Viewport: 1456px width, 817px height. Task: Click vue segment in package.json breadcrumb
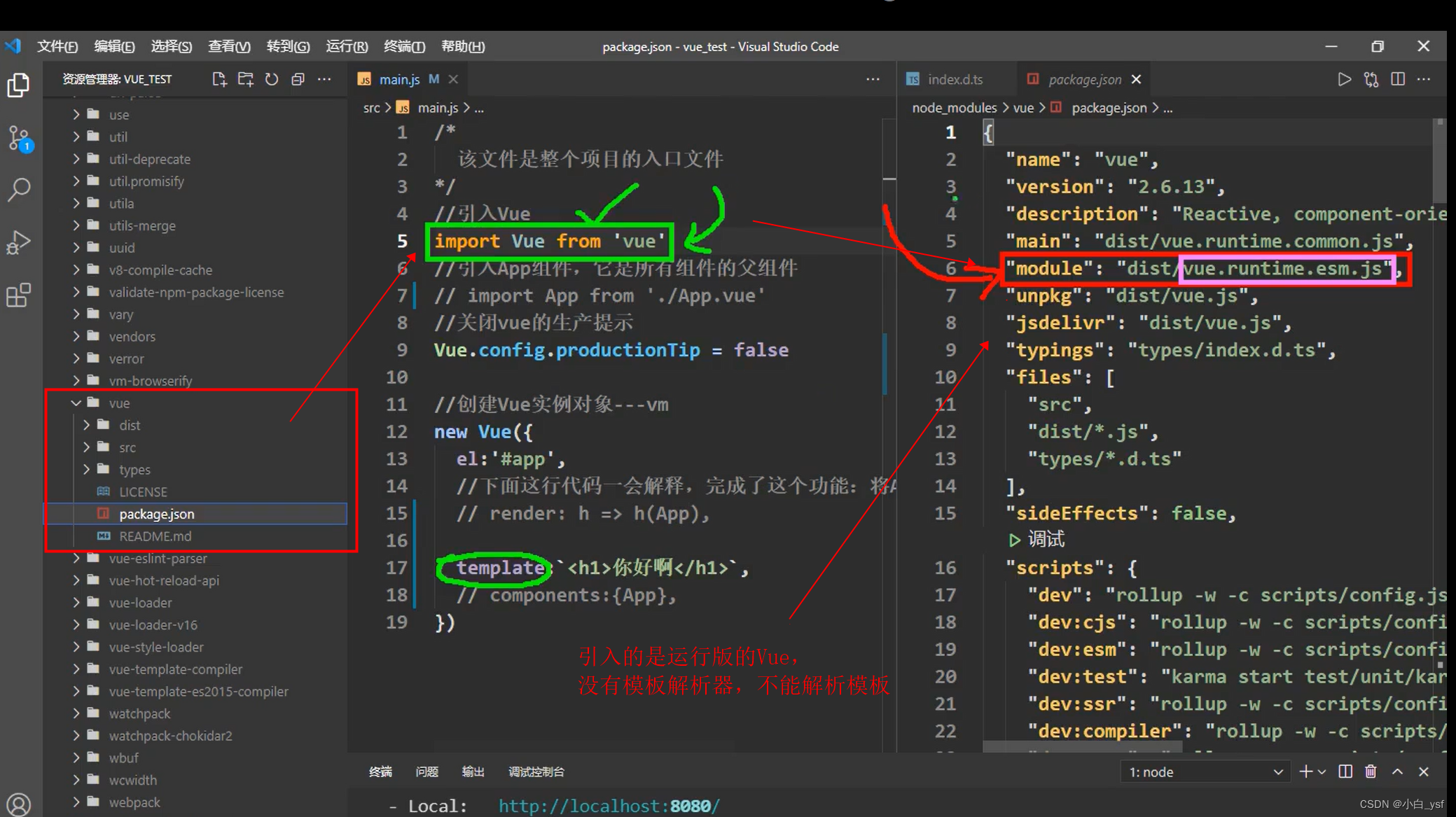pyautogui.click(x=1023, y=108)
